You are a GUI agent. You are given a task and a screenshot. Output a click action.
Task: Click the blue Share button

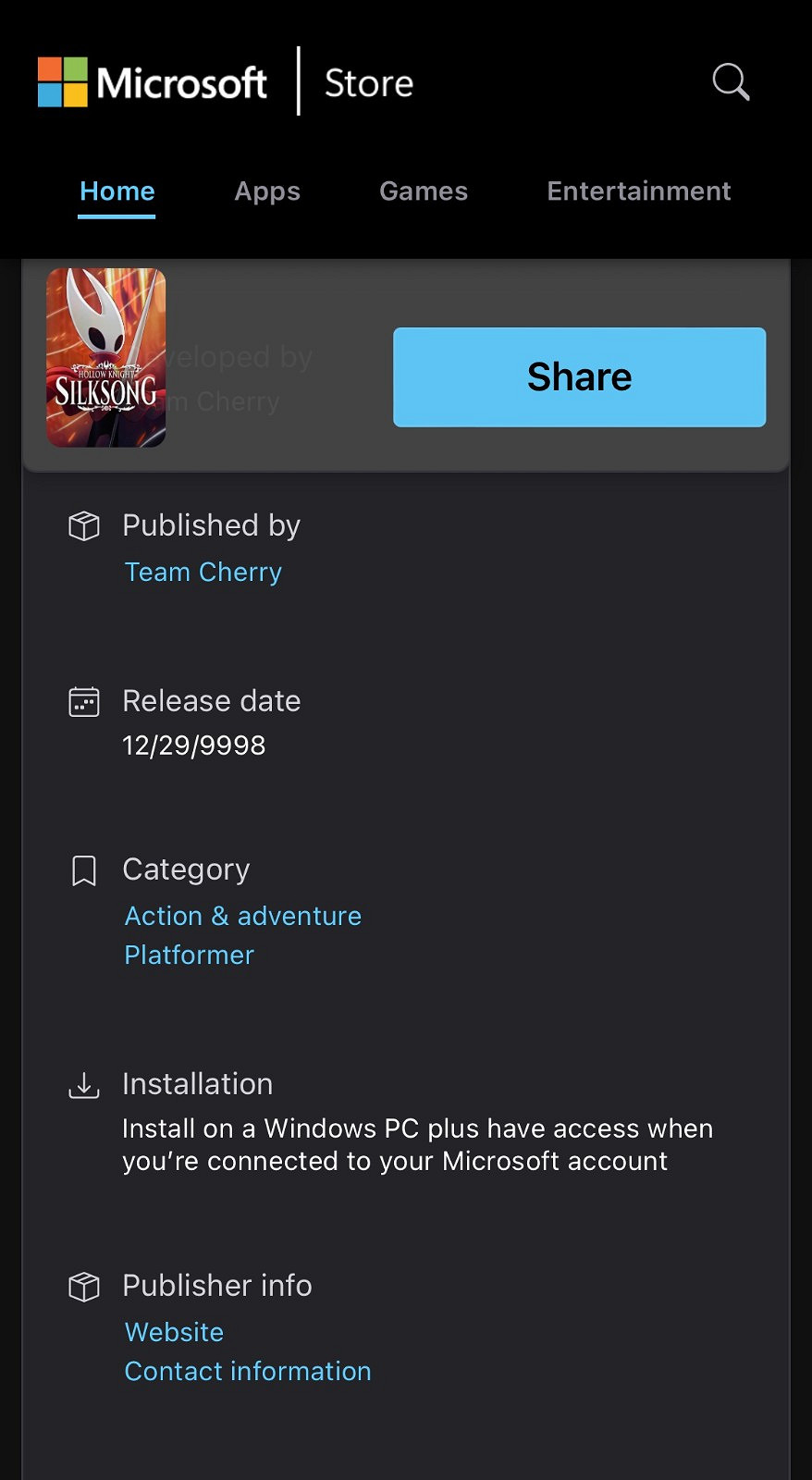(580, 377)
